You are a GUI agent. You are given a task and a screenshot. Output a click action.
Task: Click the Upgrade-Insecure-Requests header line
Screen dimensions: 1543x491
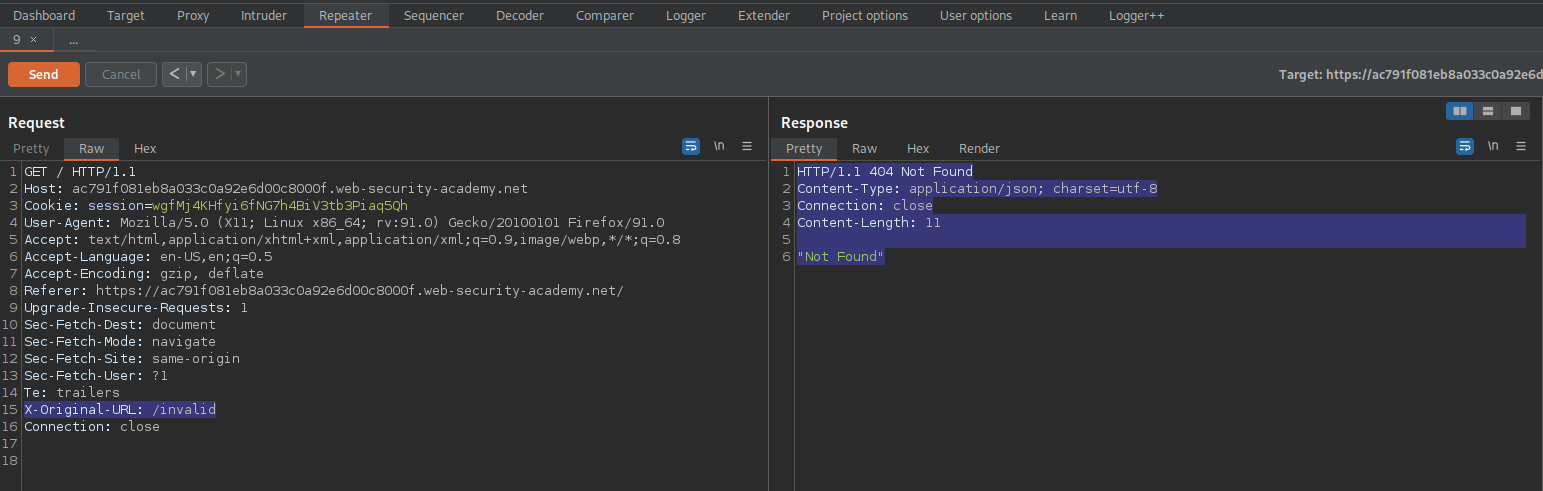(136, 308)
